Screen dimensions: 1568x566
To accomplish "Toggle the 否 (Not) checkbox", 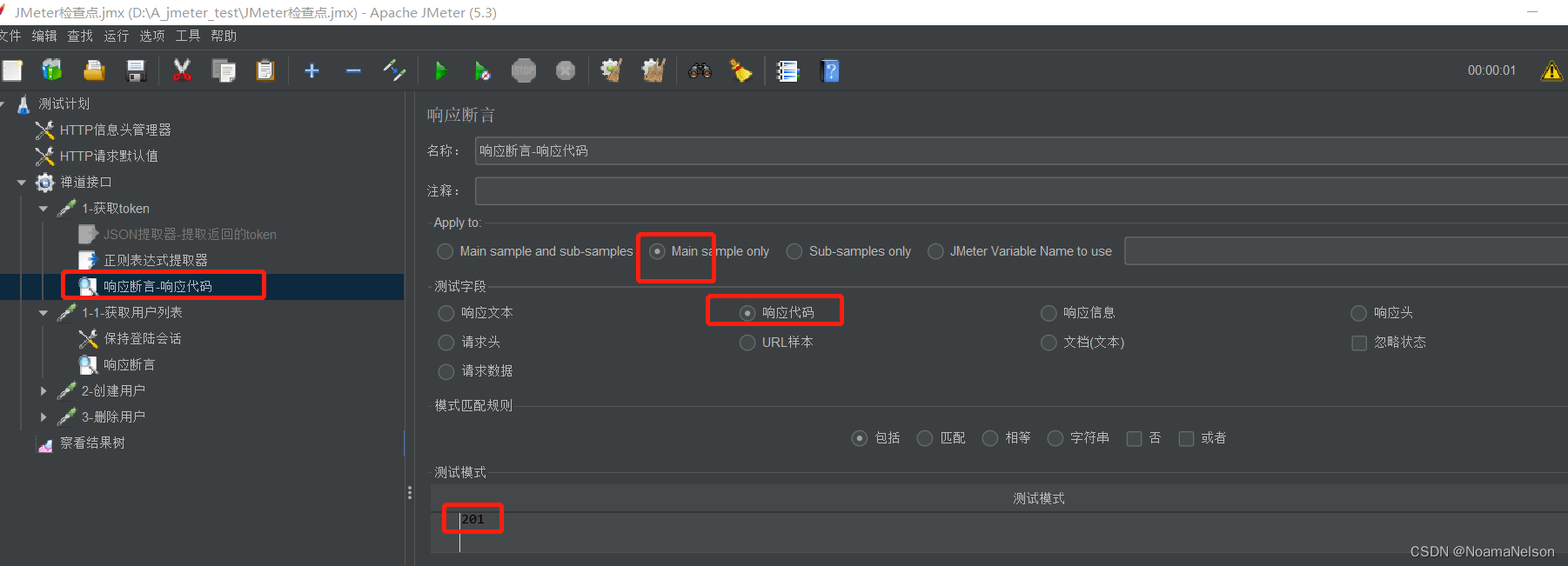I will [x=1134, y=438].
